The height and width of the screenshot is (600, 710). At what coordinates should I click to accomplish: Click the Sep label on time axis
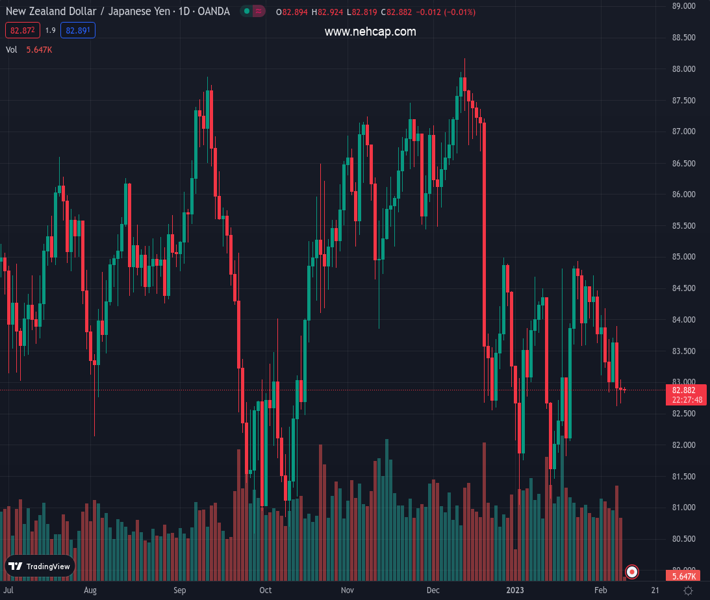tap(179, 591)
